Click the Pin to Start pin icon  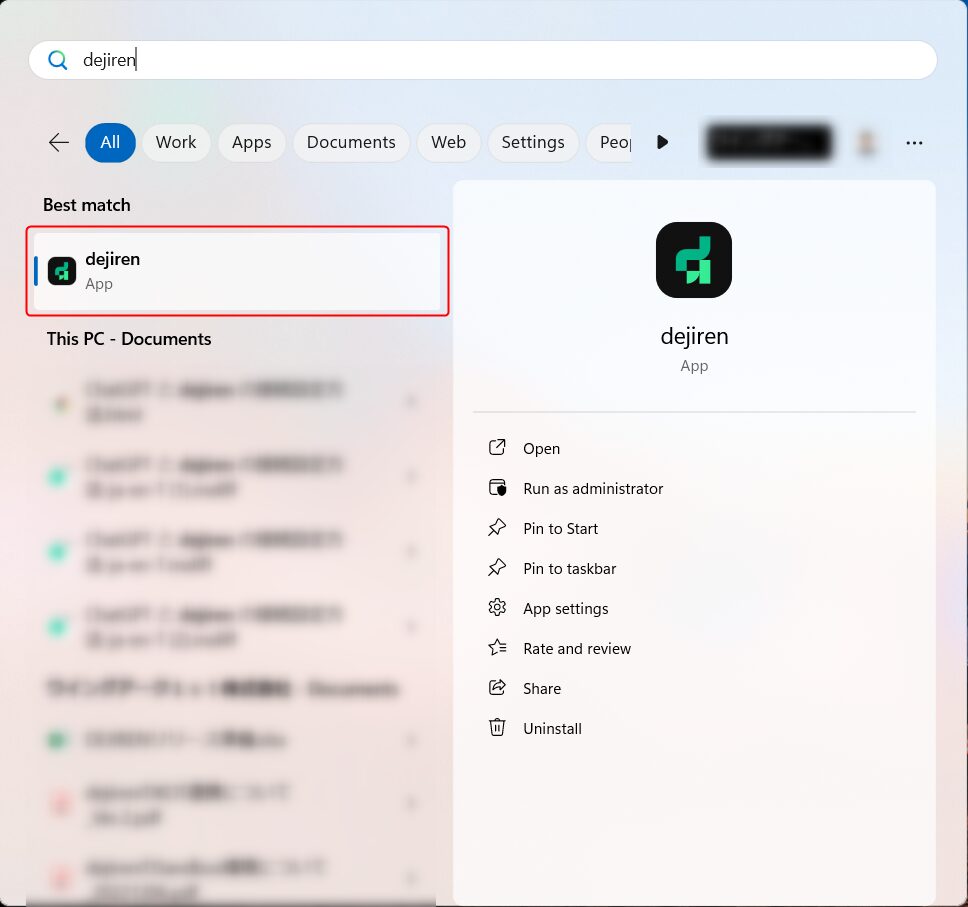(497, 528)
